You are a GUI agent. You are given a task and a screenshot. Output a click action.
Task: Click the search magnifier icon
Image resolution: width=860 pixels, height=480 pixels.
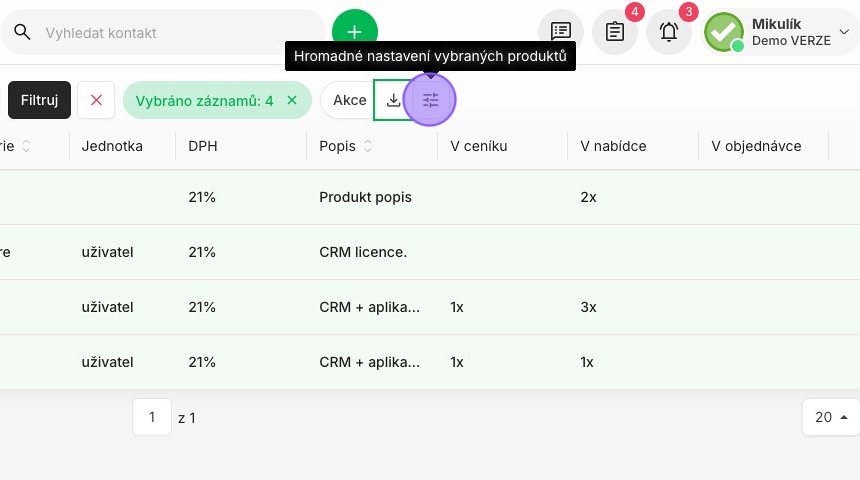(x=22, y=32)
